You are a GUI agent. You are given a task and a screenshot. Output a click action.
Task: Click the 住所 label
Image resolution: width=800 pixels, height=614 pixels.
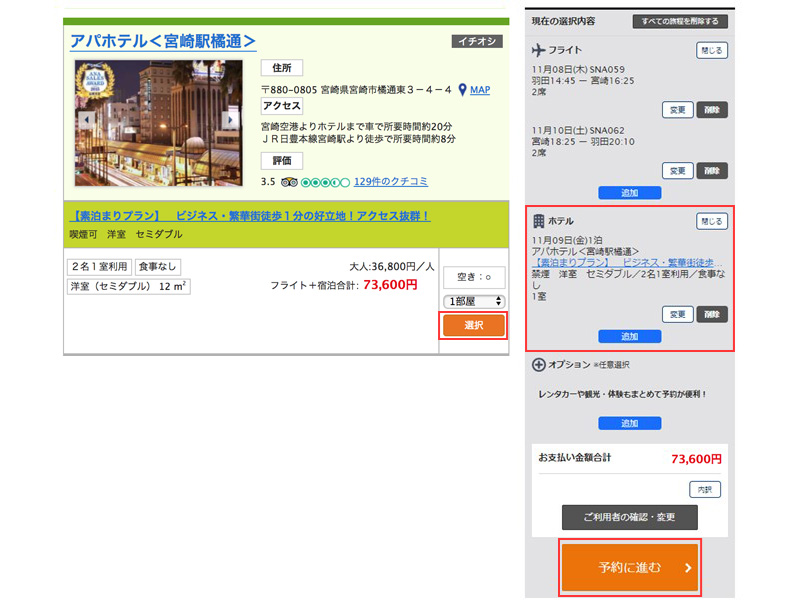coord(282,68)
